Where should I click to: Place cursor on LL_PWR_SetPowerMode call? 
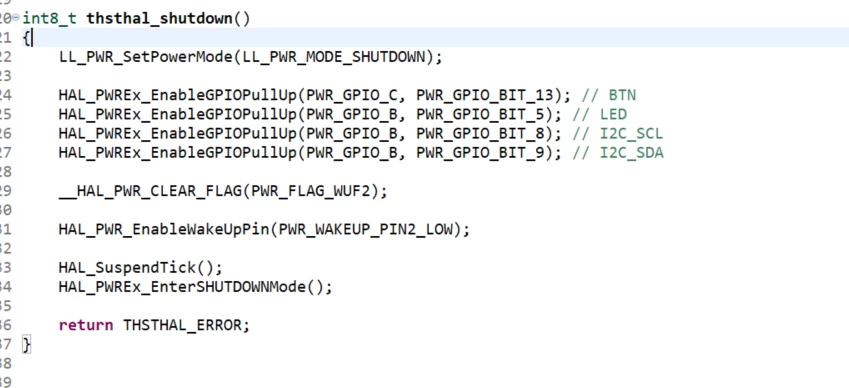(145, 57)
